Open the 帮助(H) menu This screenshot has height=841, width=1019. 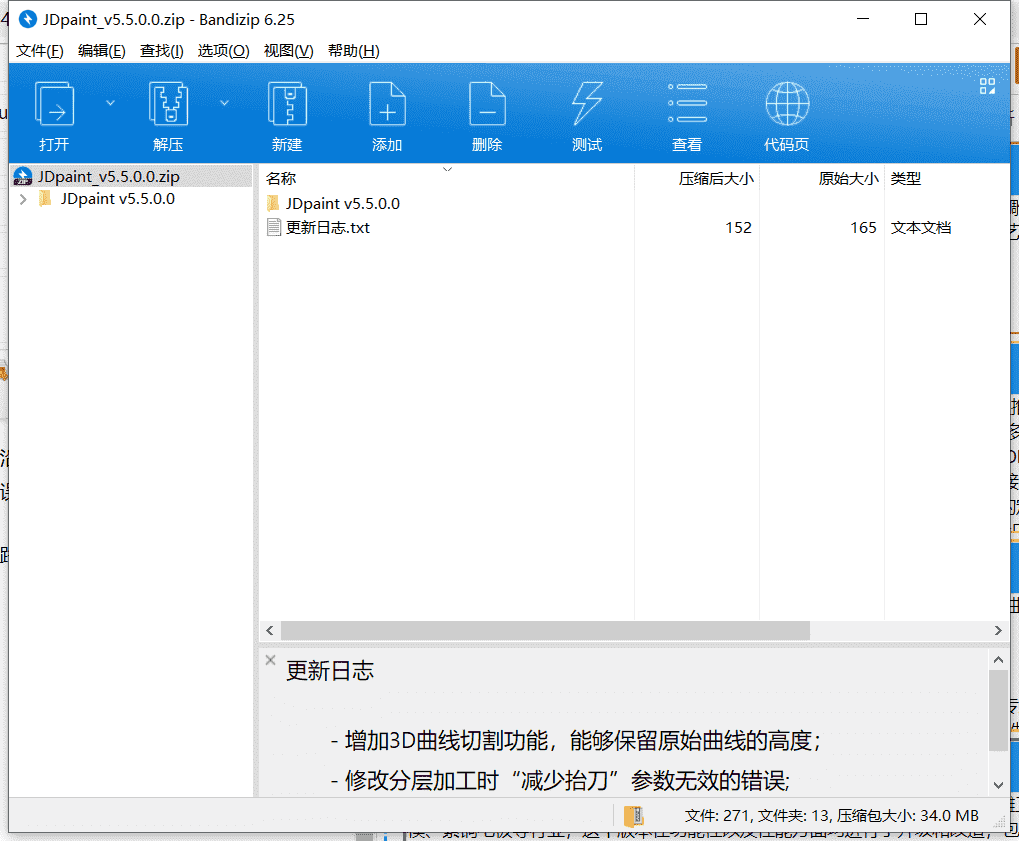(354, 51)
